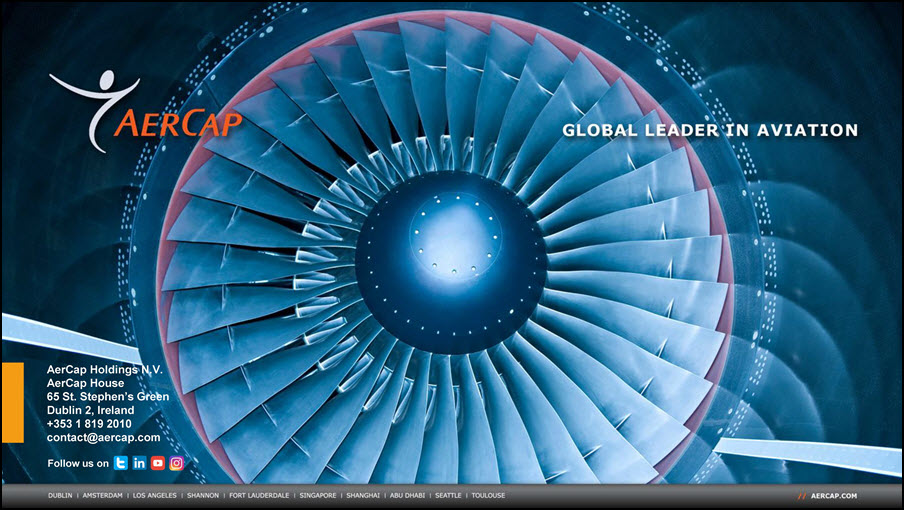Image resolution: width=904 pixels, height=510 pixels.
Task: Click the AERCAP.COM link in footer
Action: [834, 496]
